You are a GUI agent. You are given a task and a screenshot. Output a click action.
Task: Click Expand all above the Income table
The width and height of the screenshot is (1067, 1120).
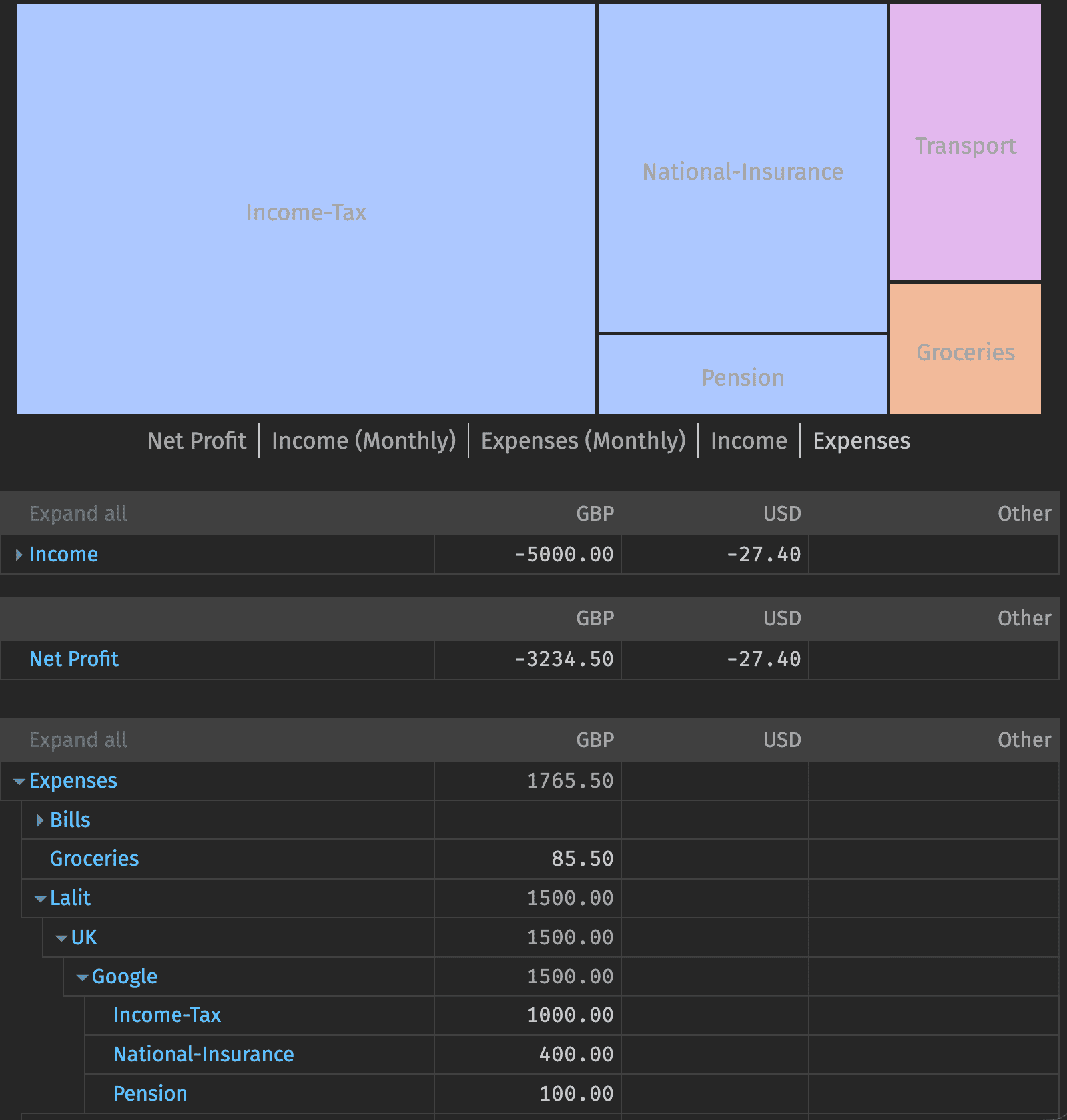[77, 513]
